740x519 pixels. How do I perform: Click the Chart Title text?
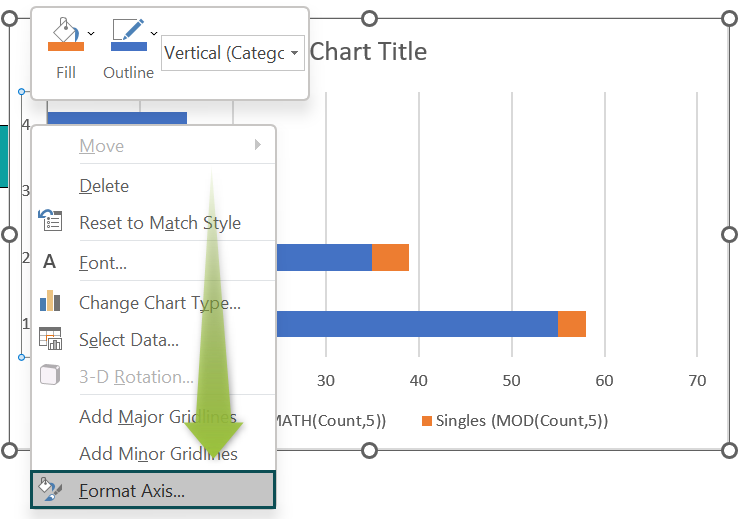pos(368,52)
